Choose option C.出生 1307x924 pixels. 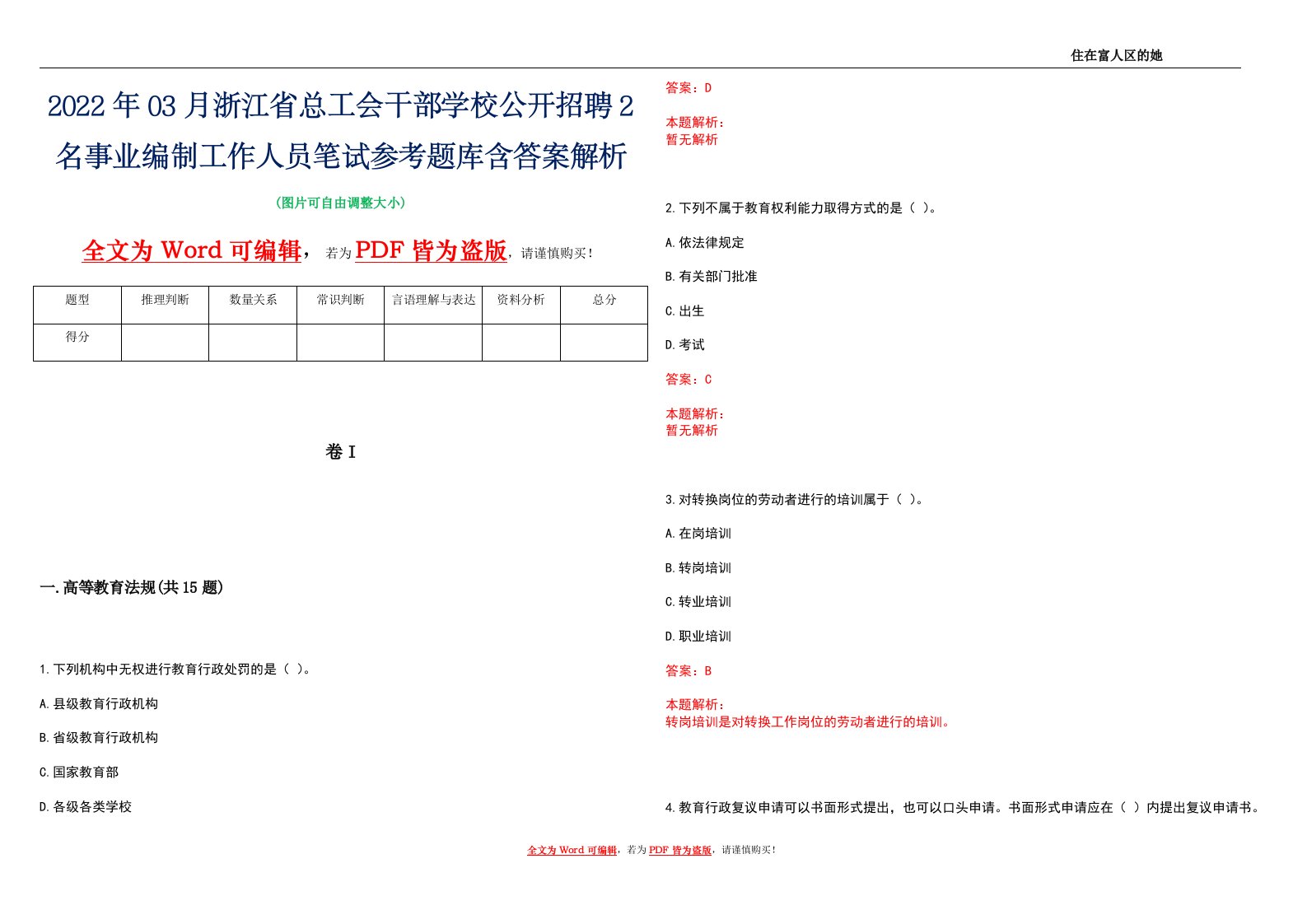pos(685,311)
